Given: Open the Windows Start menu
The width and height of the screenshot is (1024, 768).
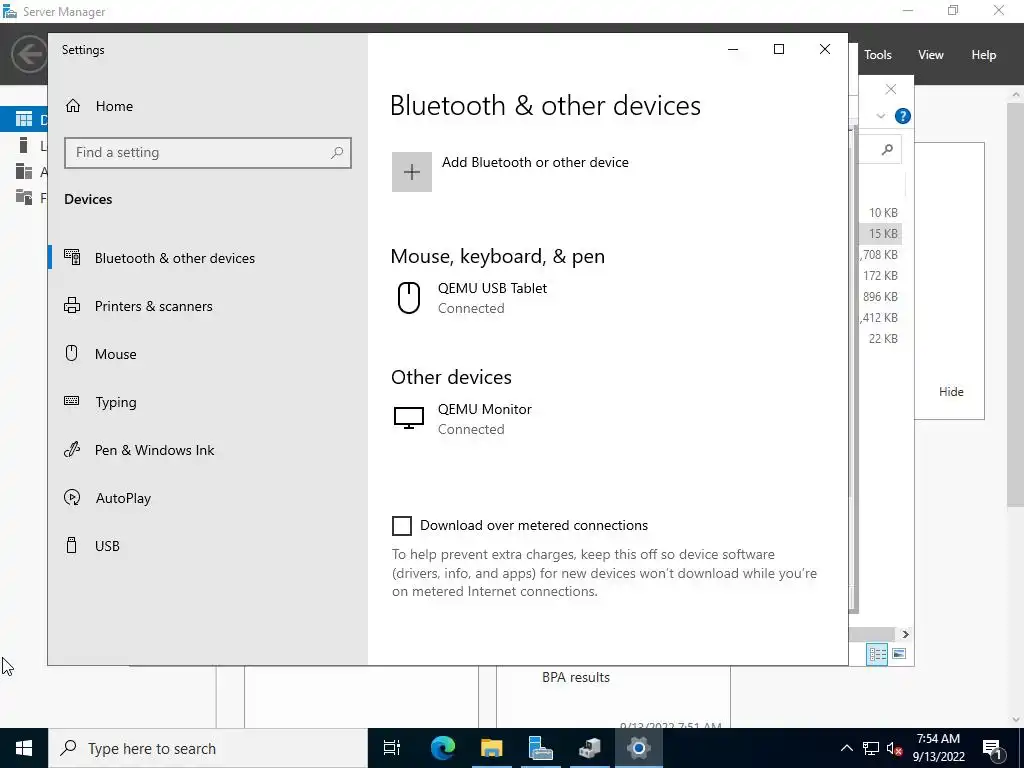Looking at the screenshot, I should click(24, 748).
